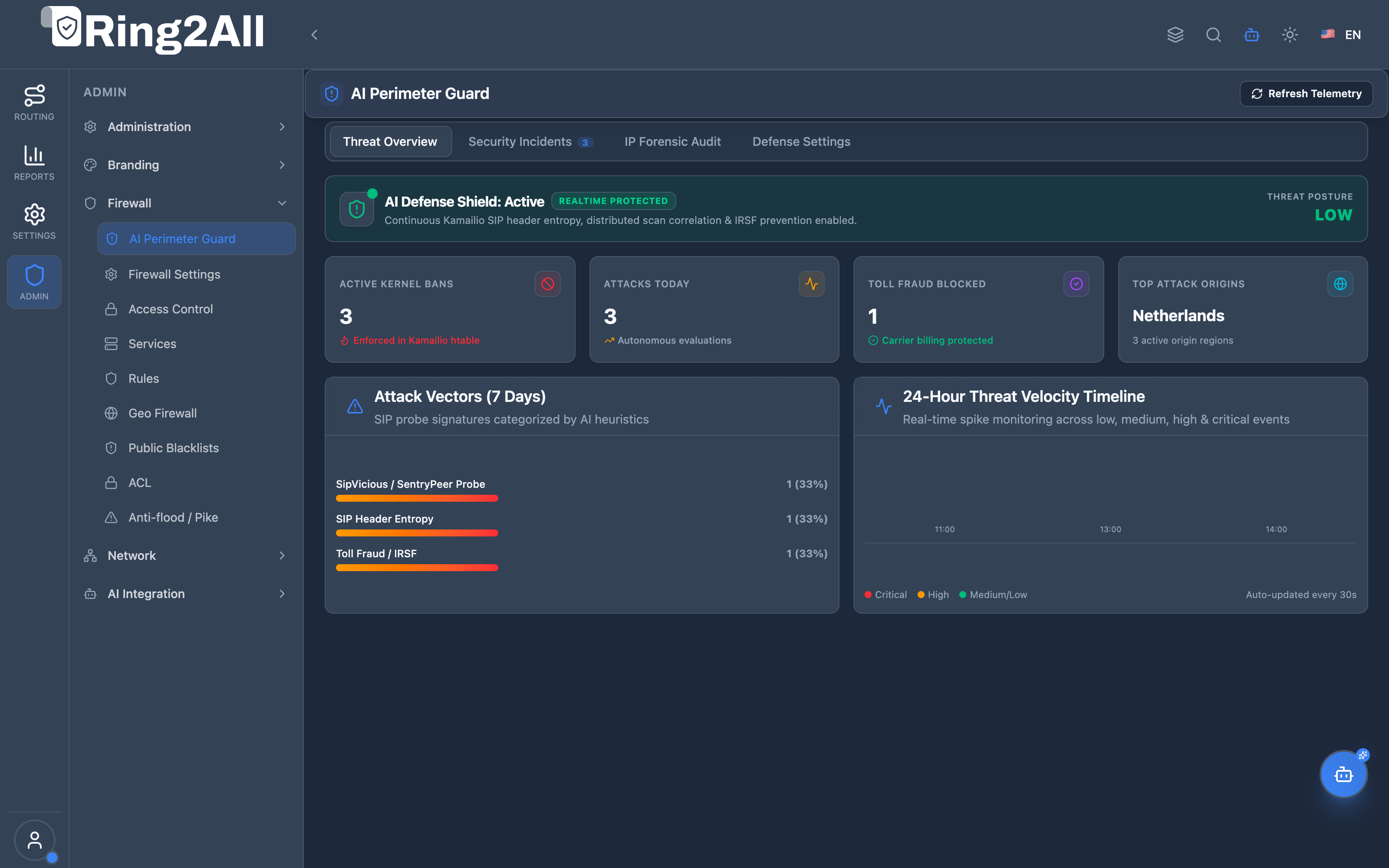Click the globe icon on Top Attack Origins

tap(1340, 283)
